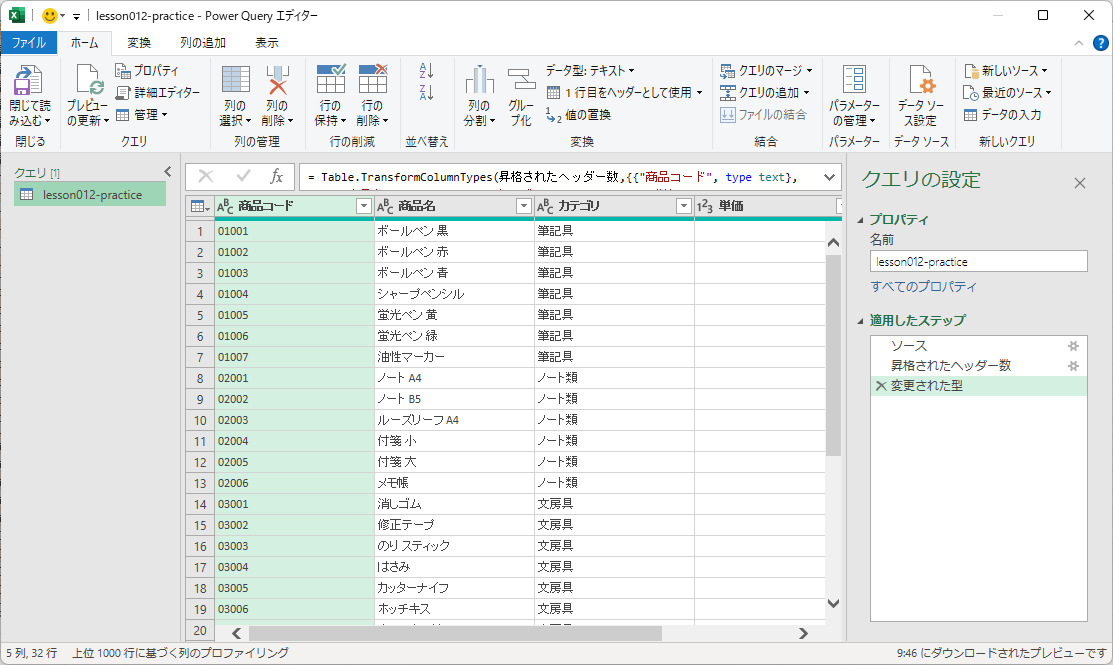The width and height of the screenshot is (1113, 665).
Task: Select row number 10
Action: point(199,420)
